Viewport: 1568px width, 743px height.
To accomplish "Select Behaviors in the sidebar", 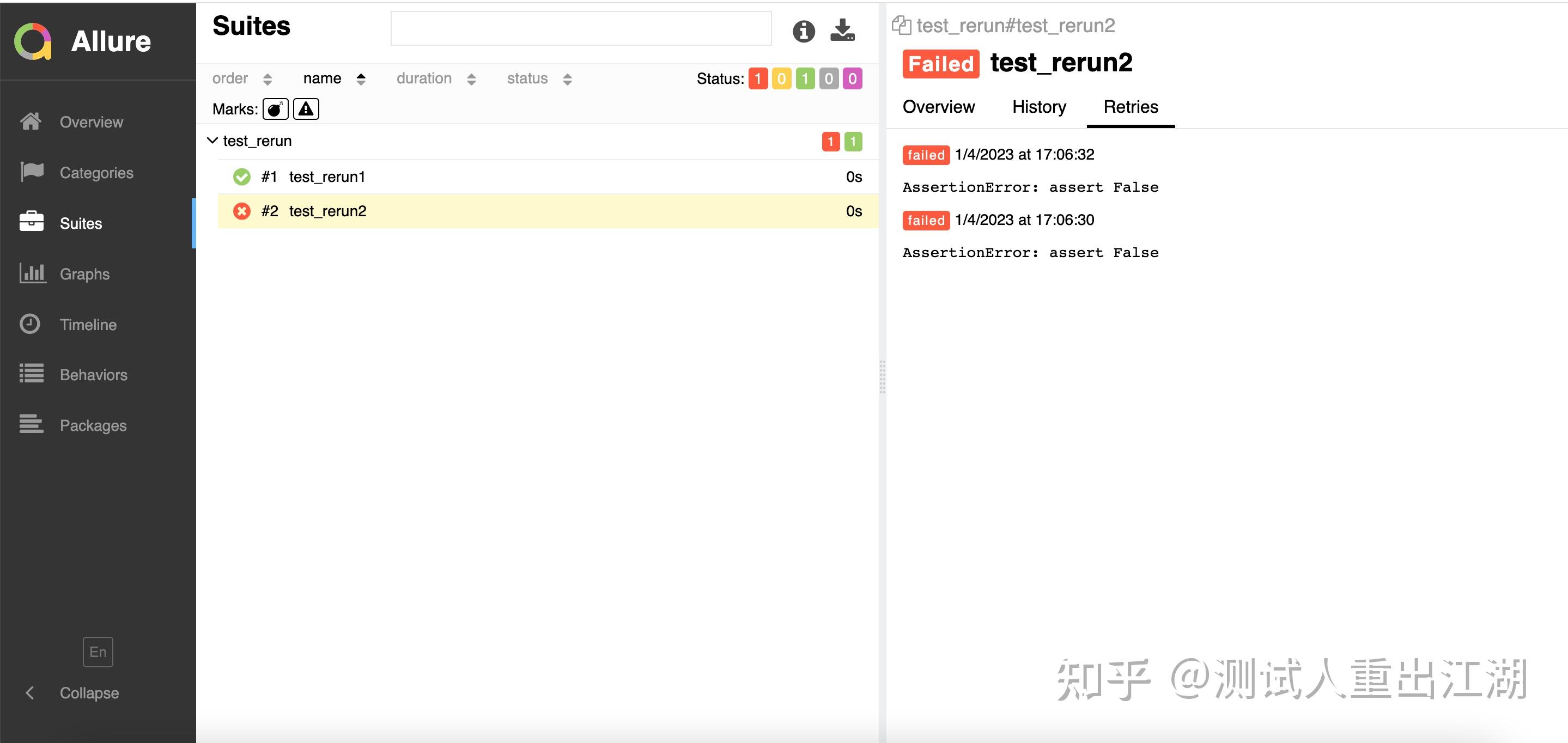I will pyautogui.click(x=93, y=375).
